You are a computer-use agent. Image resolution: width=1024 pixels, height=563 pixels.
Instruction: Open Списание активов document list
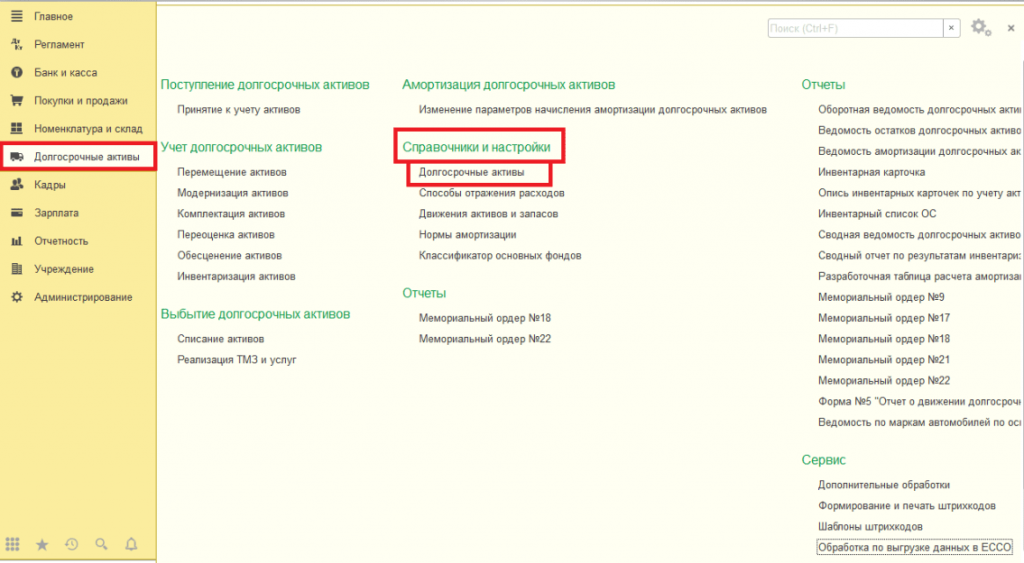click(x=220, y=339)
